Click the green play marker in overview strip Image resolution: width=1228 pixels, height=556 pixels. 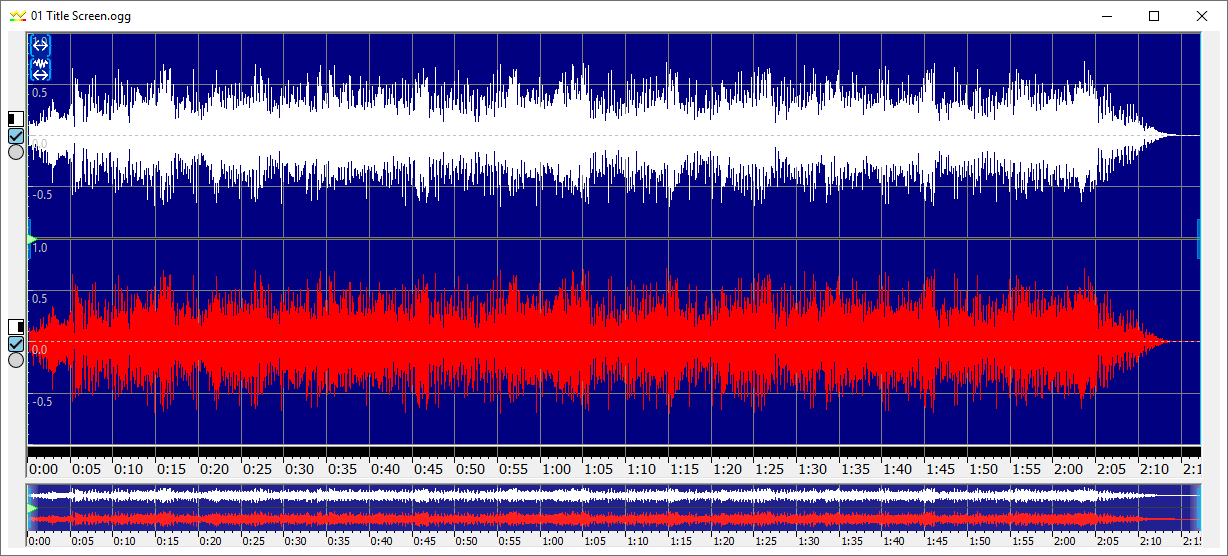pyautogui.click(x=33, y=509)
